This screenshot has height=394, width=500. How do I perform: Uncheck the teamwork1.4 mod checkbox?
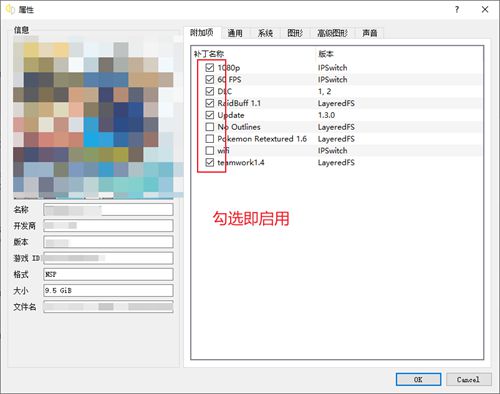click(209, 162)
